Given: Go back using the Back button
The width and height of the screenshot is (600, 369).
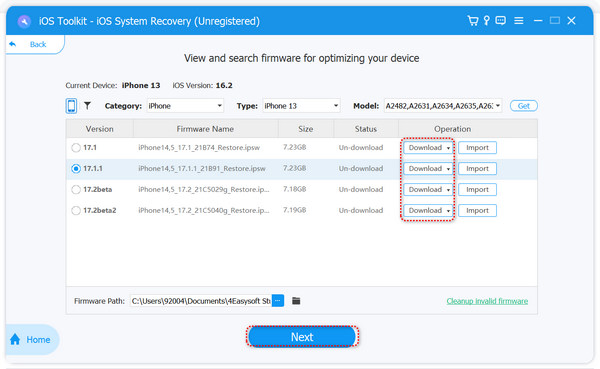Looking at the screenshot, I should pos(34,44).
